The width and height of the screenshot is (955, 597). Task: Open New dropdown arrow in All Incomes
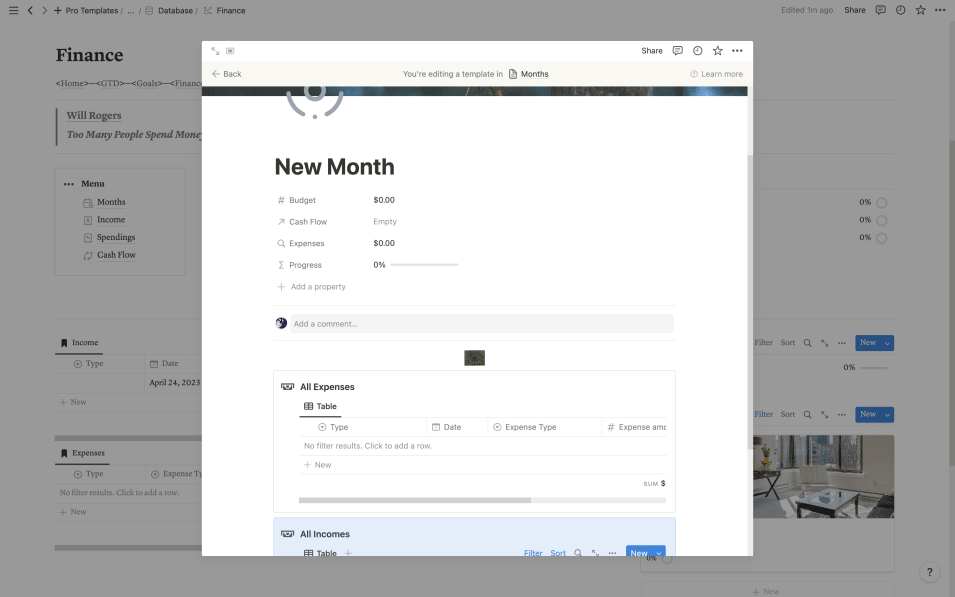[x=658, y=553]
